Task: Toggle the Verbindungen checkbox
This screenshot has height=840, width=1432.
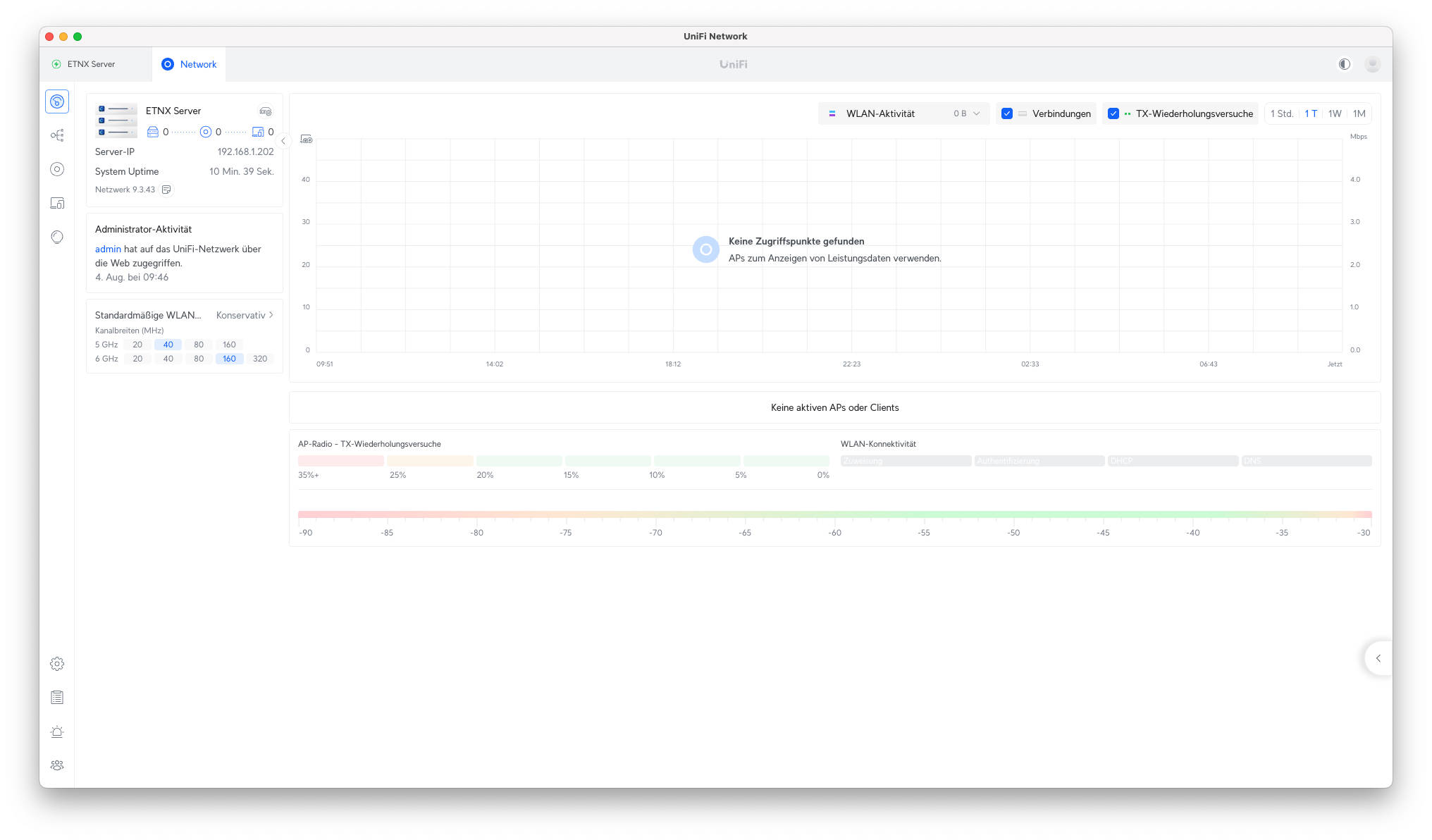Action: [x=1007, y=113]
